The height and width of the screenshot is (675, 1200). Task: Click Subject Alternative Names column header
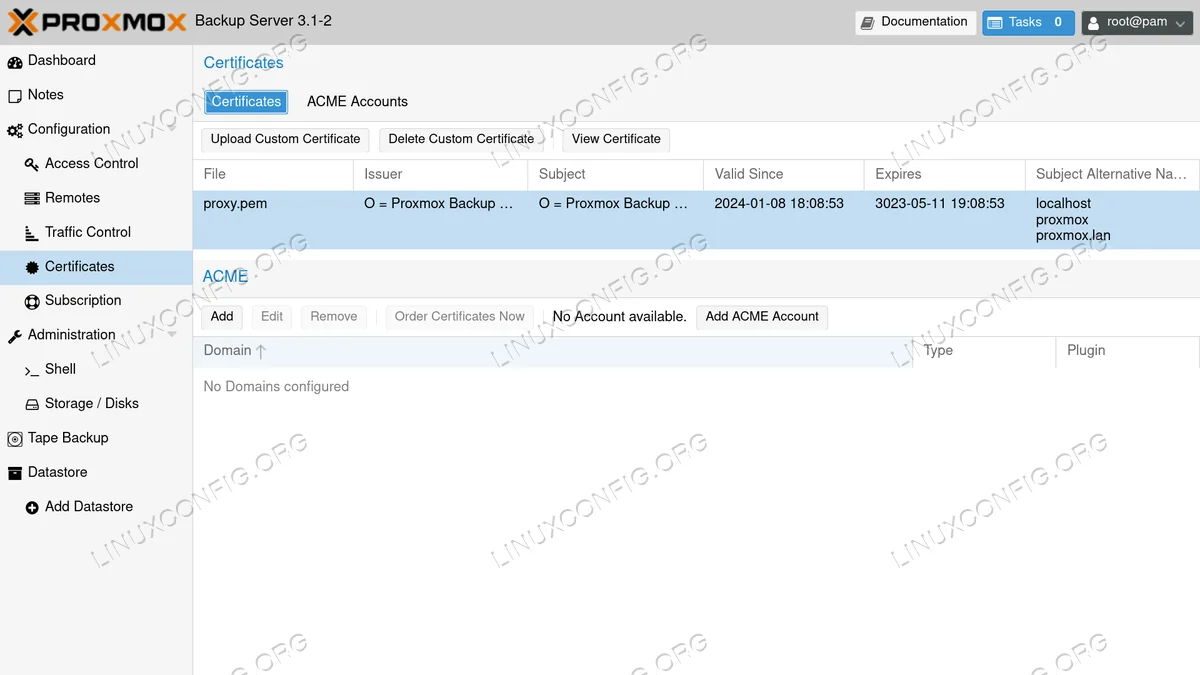tap(1112, 174)
